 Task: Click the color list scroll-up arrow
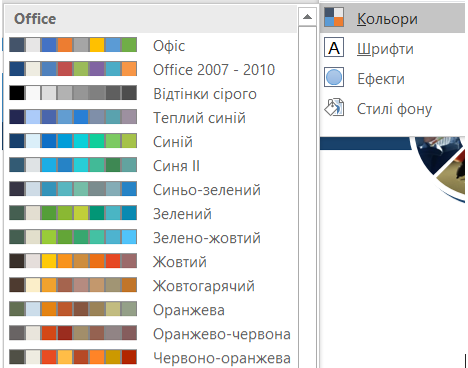tap(307, 17)
